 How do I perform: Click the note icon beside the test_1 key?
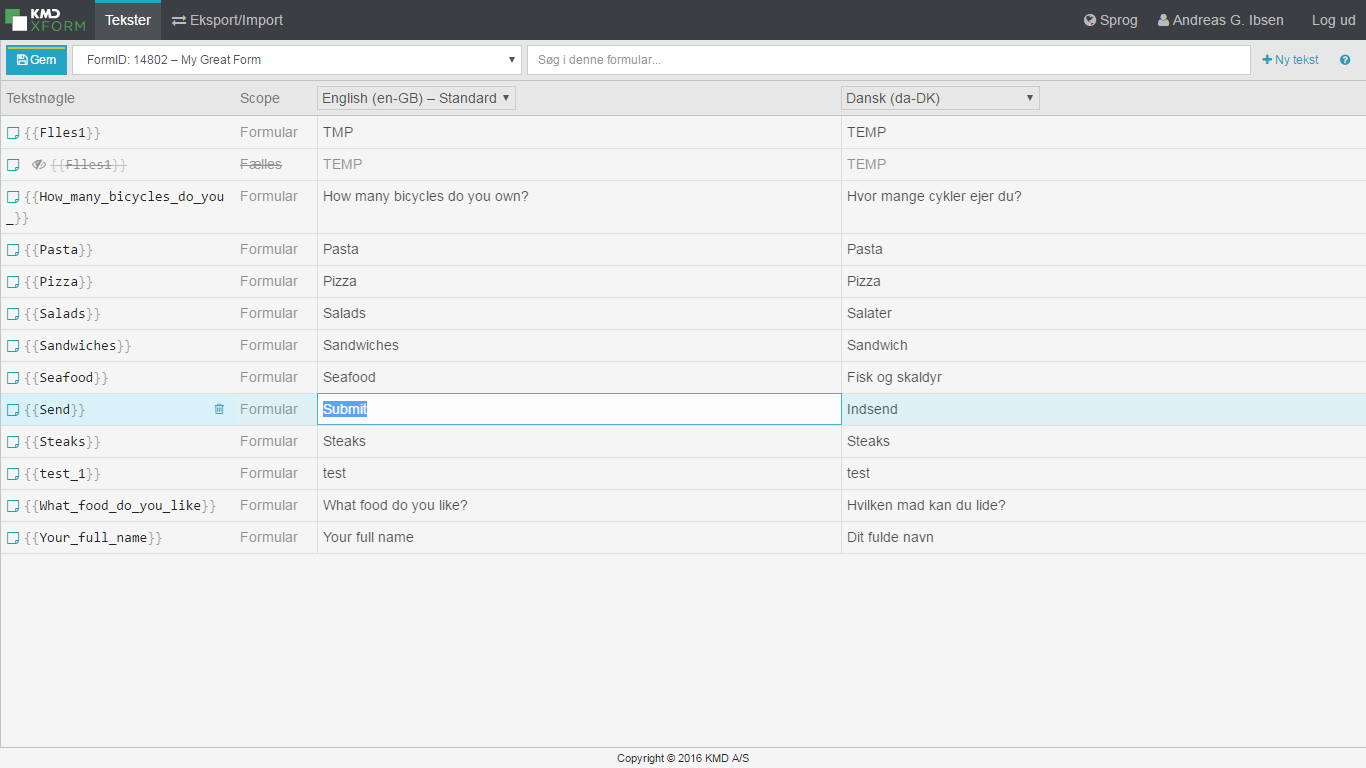tap(13, 474)
